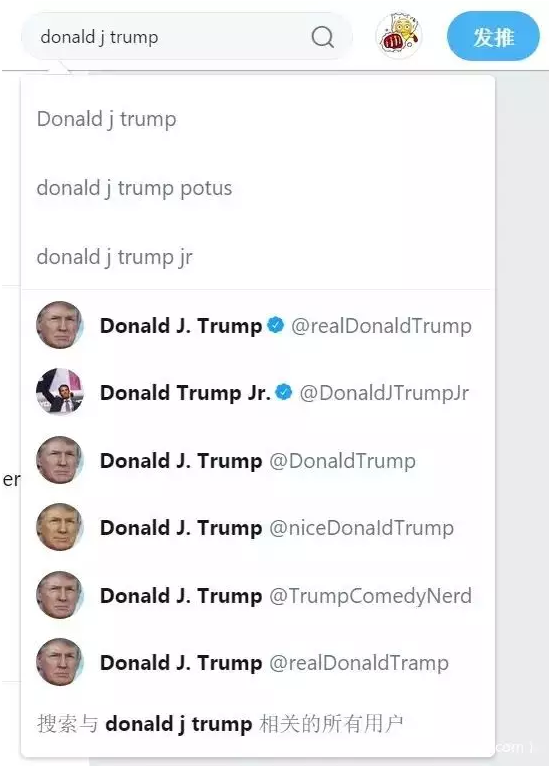This screenshot has width=557, height=770.
Task: Click the blue 发推 tweet button
Action: [493, 36]
